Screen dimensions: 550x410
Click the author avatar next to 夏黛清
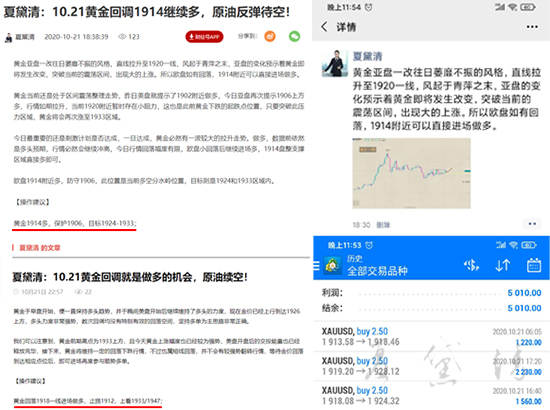tap(8, 37)
